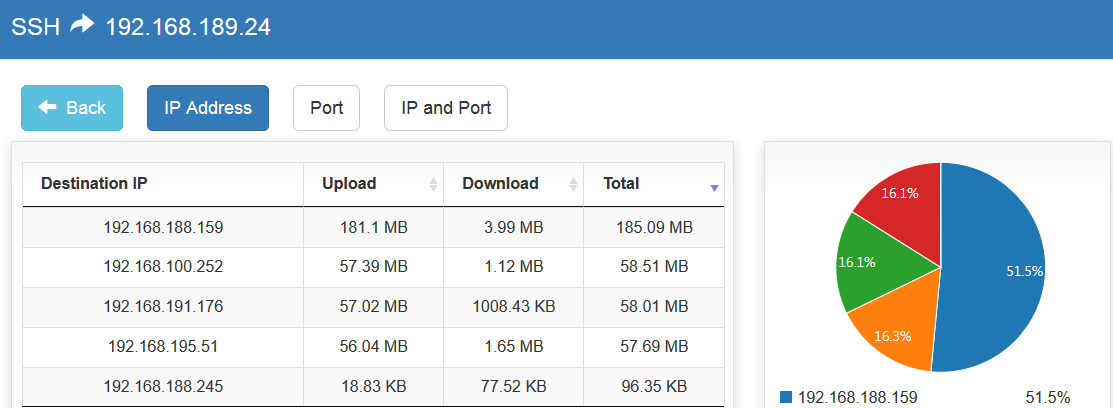Screen dimensions: 1113x408
Task: Select the 192.168.195.51 table row
Action: (163, 347)
